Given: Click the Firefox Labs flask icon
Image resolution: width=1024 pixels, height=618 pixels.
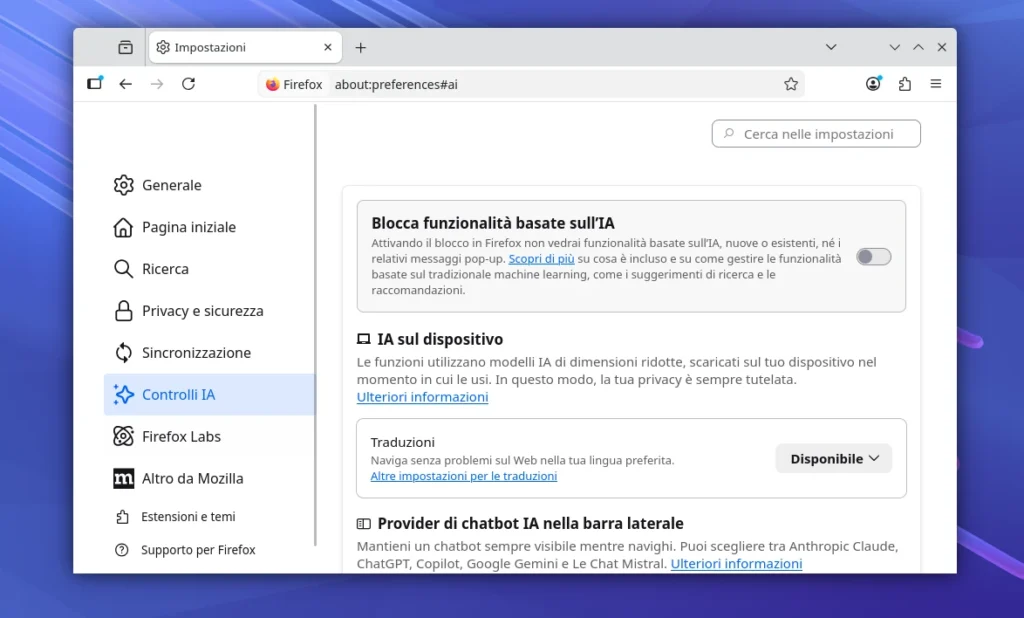Looking at the screenshot, I should click(x=123, y=436).
